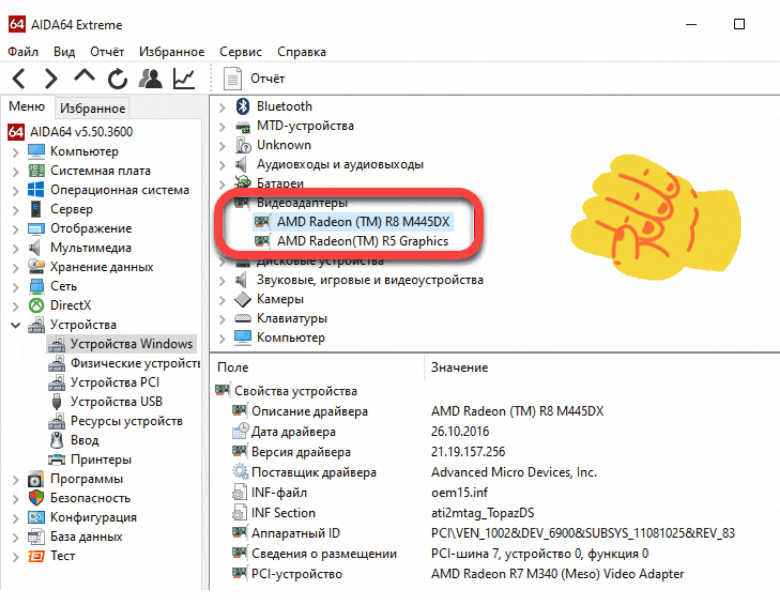Click the Системная плата motherboard icon
This screenshot has width=780, height=600.
coord(36,171)
